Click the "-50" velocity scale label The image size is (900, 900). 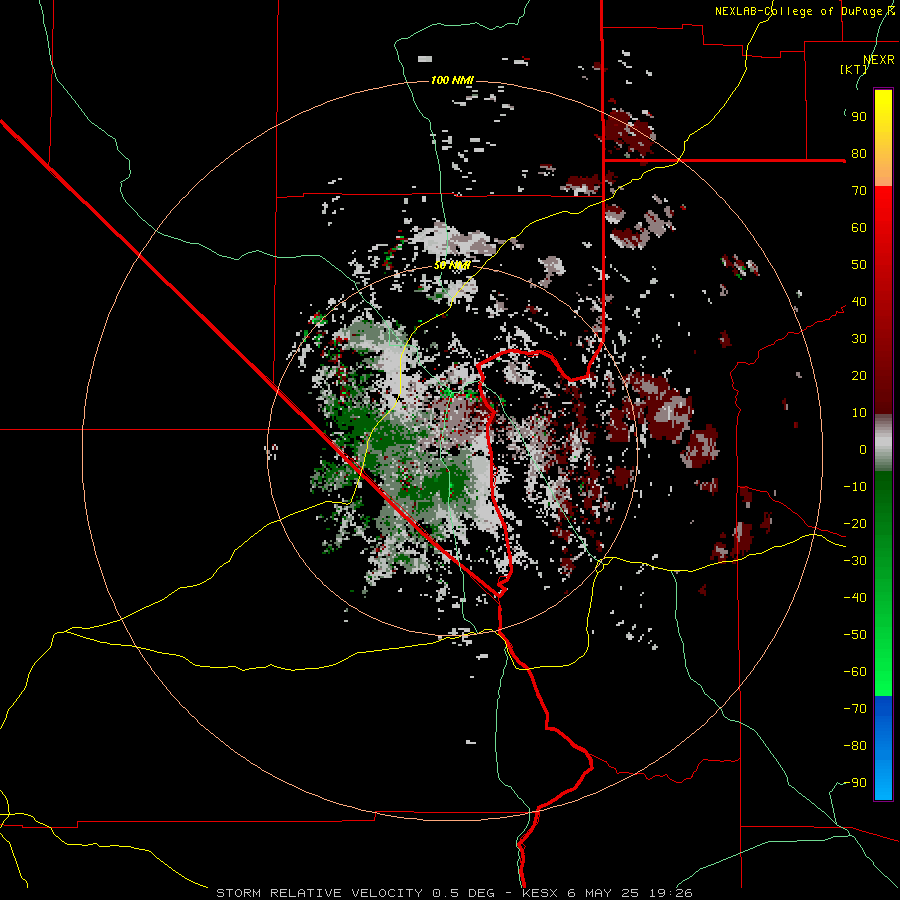(x=855, y=635)
